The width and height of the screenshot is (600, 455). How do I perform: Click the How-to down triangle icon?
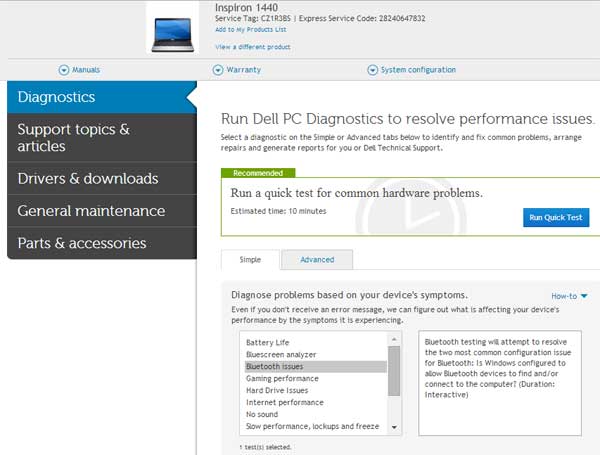click(584, 296)
